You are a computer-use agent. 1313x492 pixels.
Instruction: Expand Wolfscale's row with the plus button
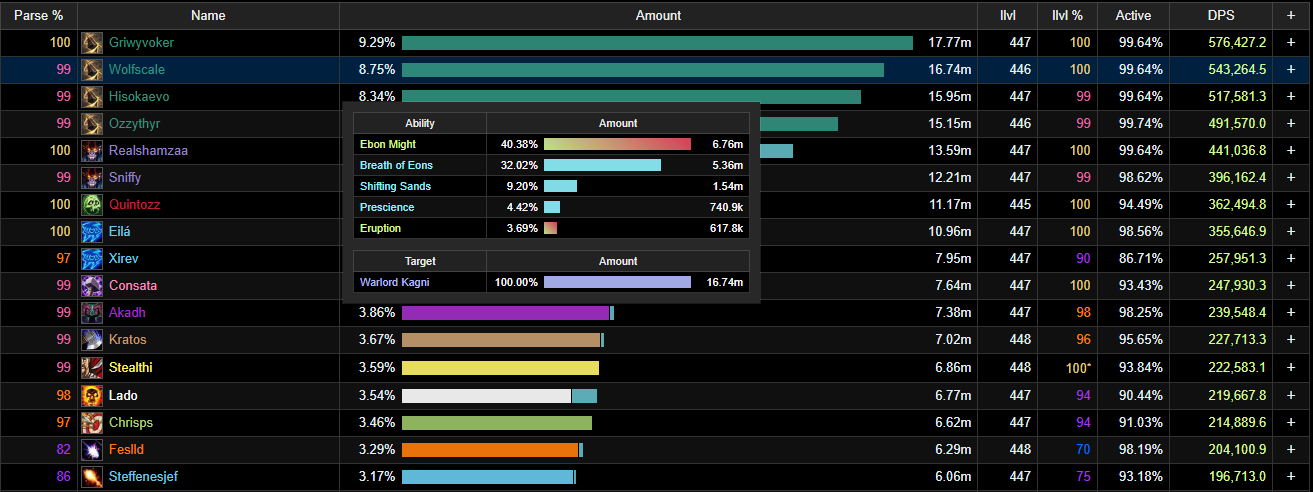1291,70
